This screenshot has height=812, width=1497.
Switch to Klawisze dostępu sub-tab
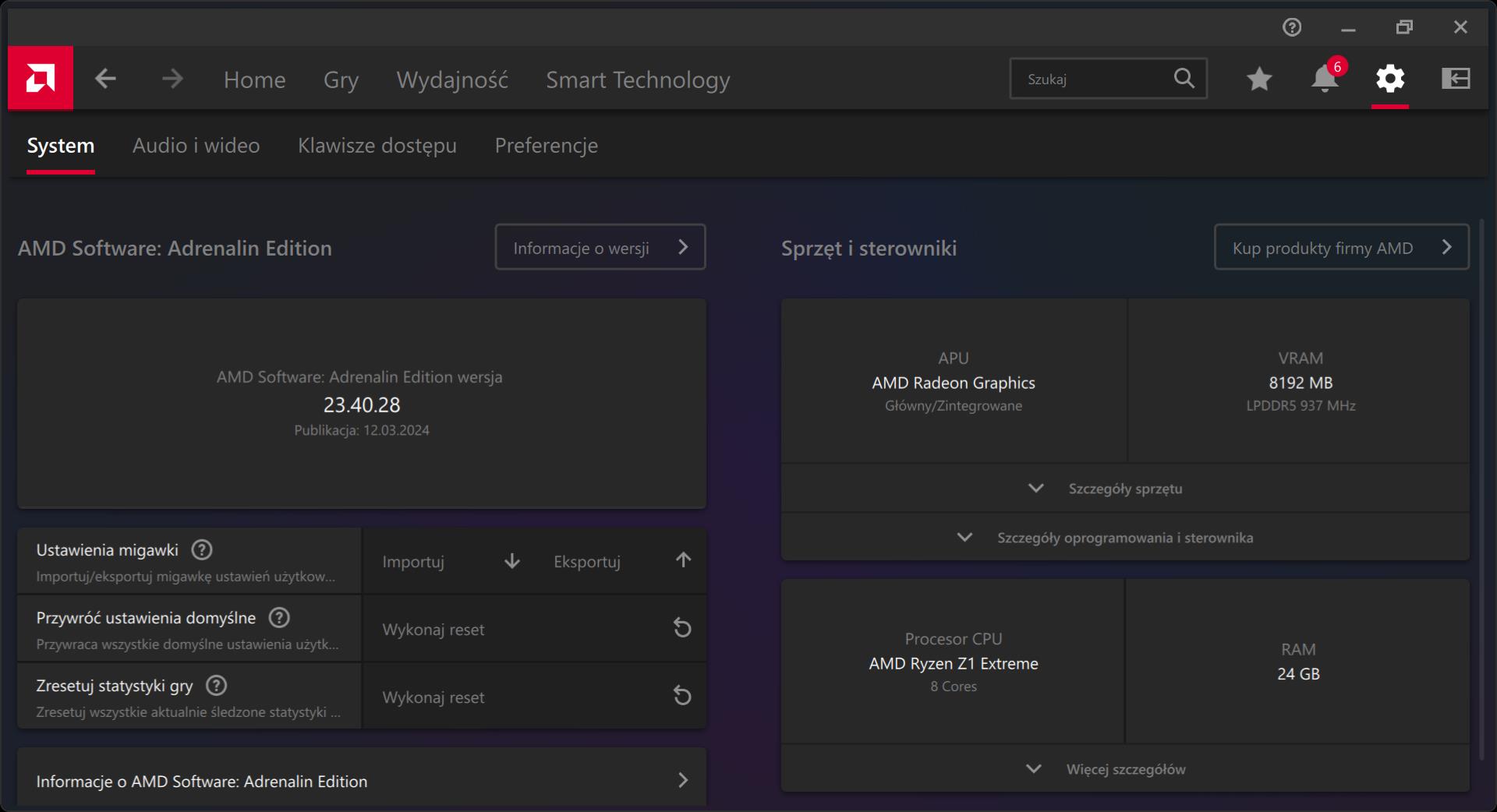377,146
